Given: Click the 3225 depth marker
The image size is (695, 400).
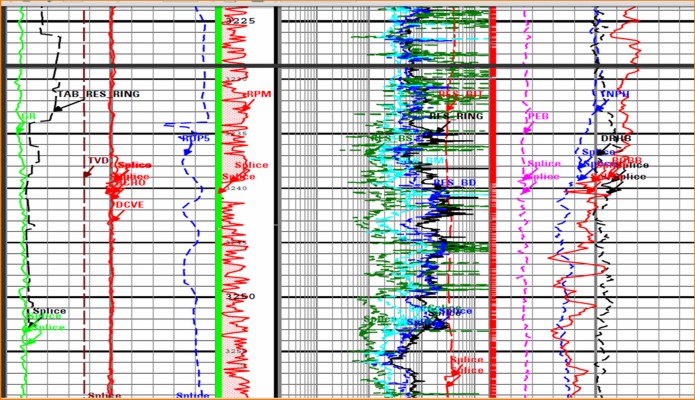Looking at the screenshot, I should point(239,21).
